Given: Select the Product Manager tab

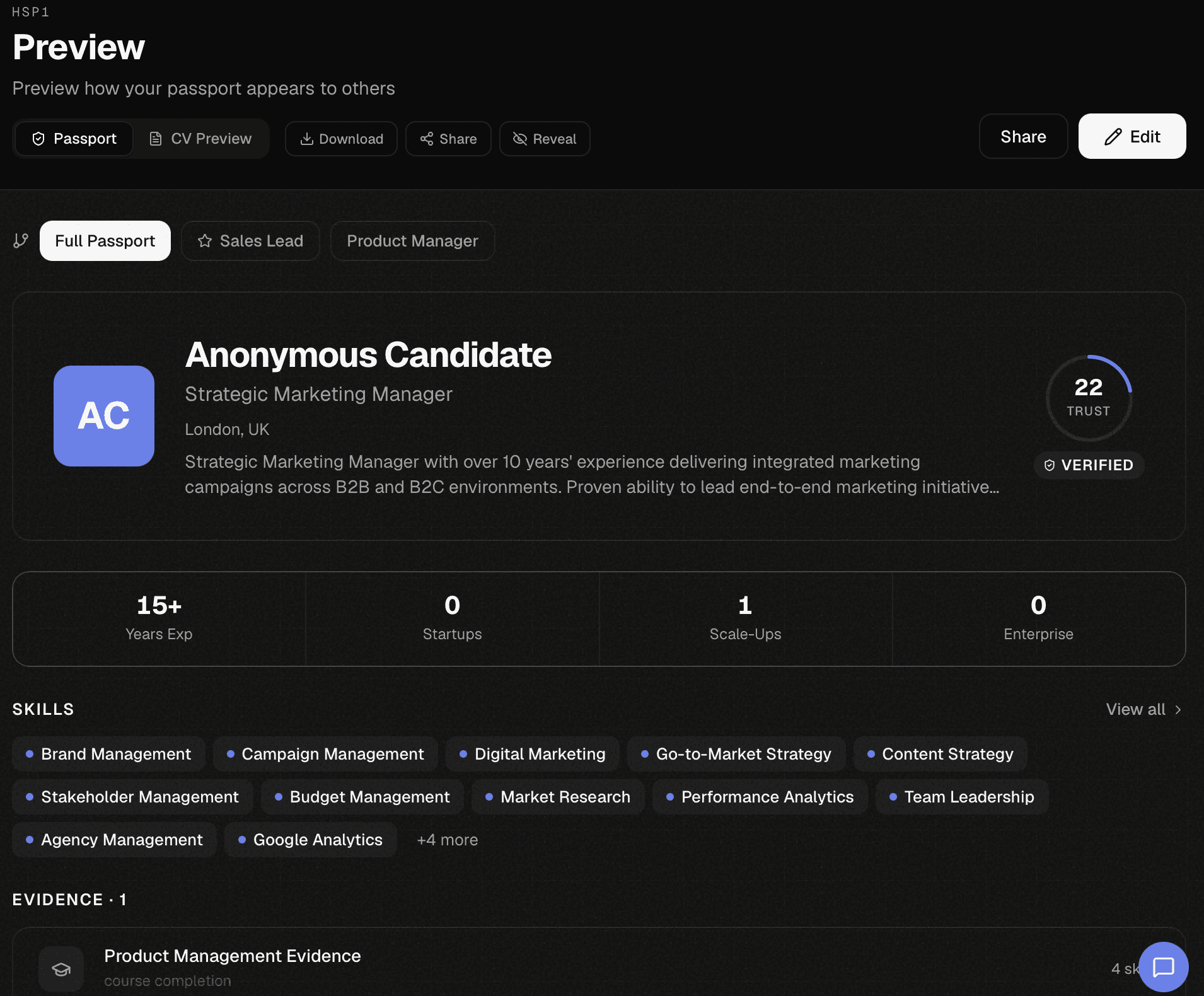Looking at the screenshot, I should 412,241.
